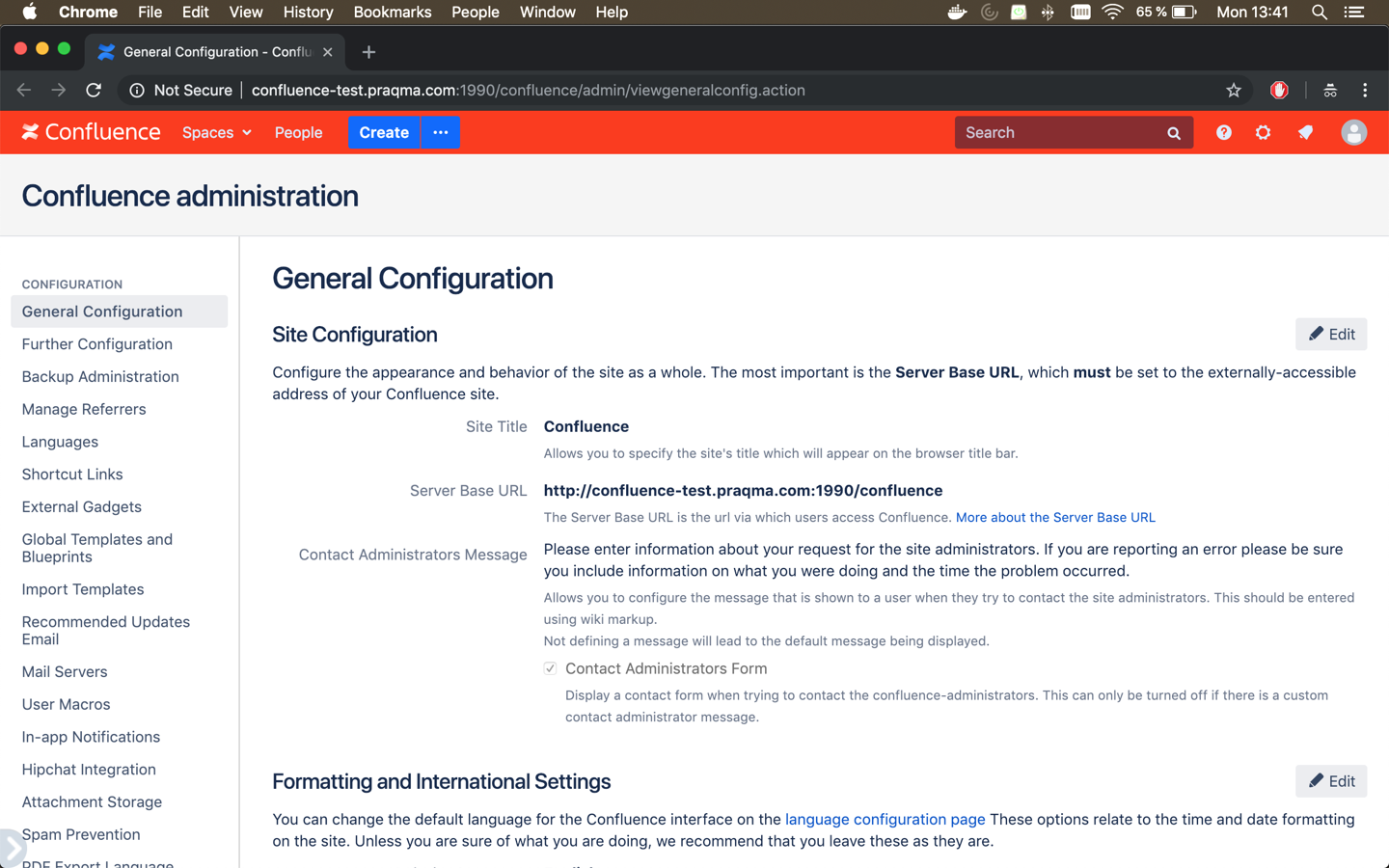Follow the language configuration page link
The image size is (1389, 868).
pyautogui.click(x=885, y=820)
